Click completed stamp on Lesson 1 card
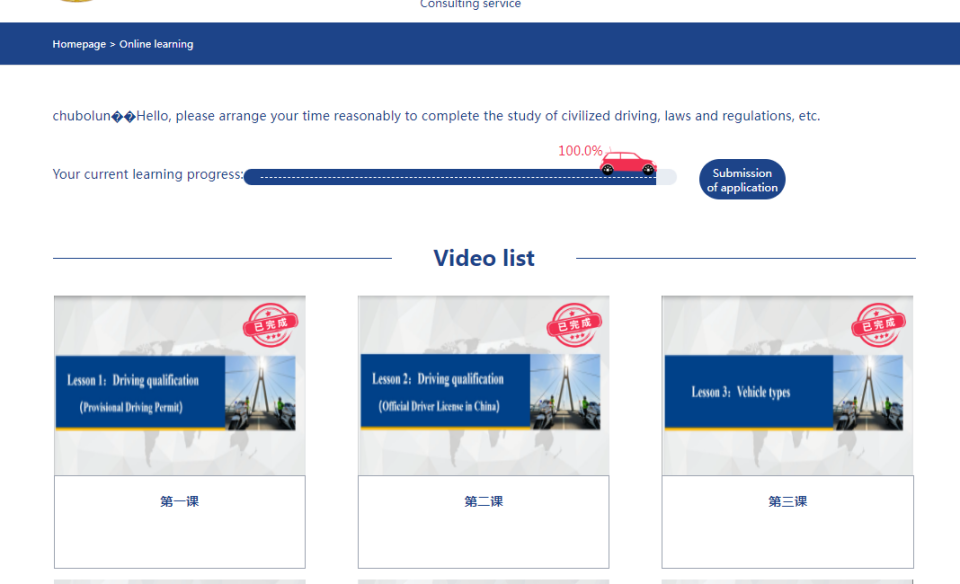The image size is (960, 584). click(271, 325)
